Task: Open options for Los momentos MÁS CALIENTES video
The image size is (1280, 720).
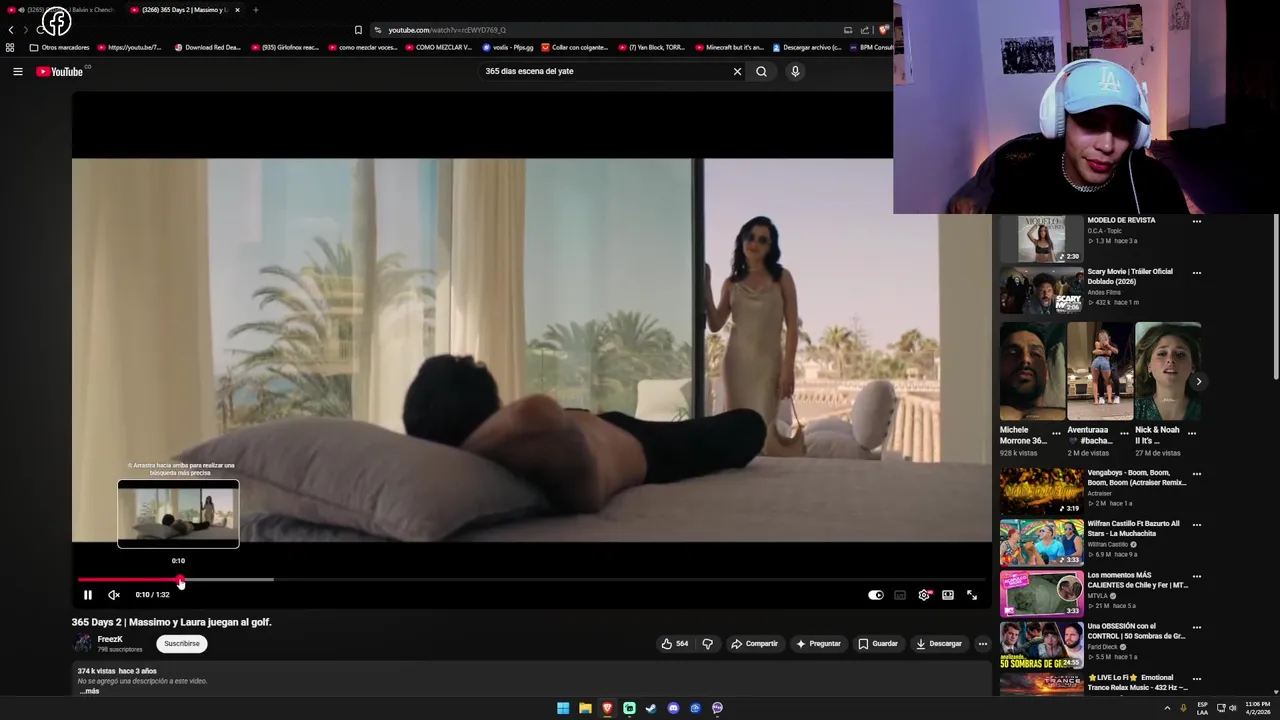Action: tap(1197, 577)
